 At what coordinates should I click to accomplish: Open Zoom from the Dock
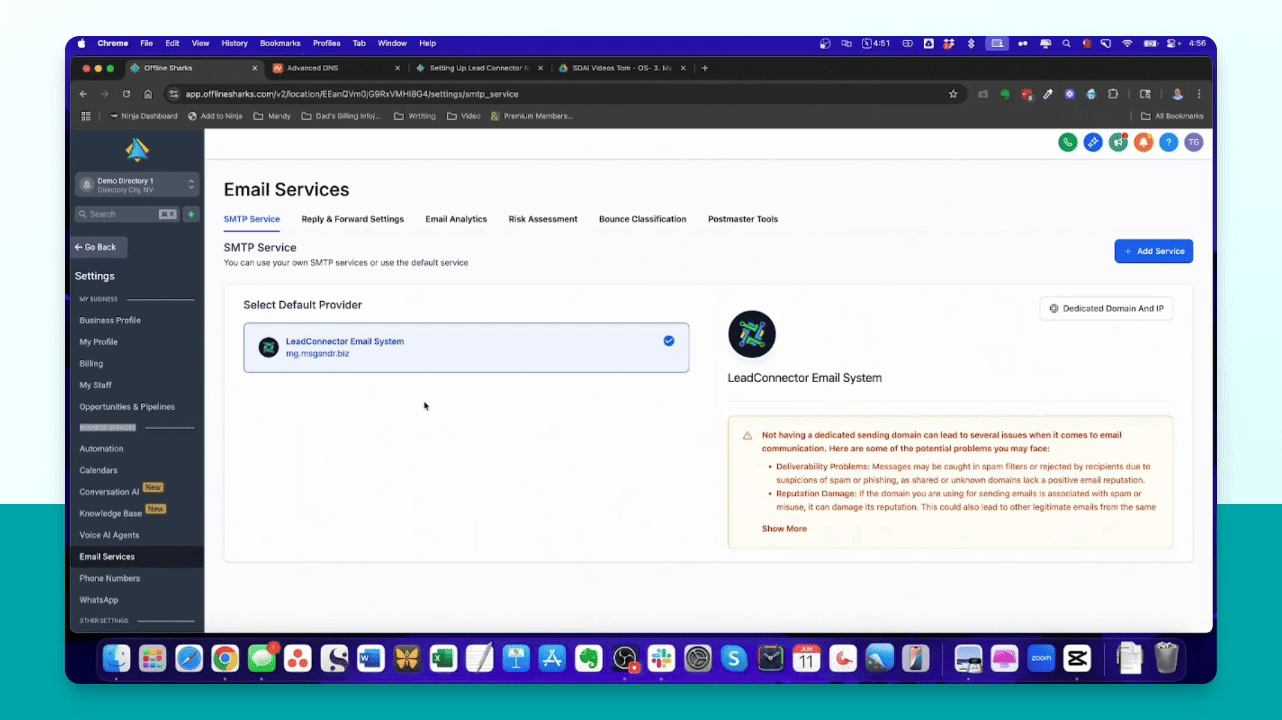coord(1041,658)
